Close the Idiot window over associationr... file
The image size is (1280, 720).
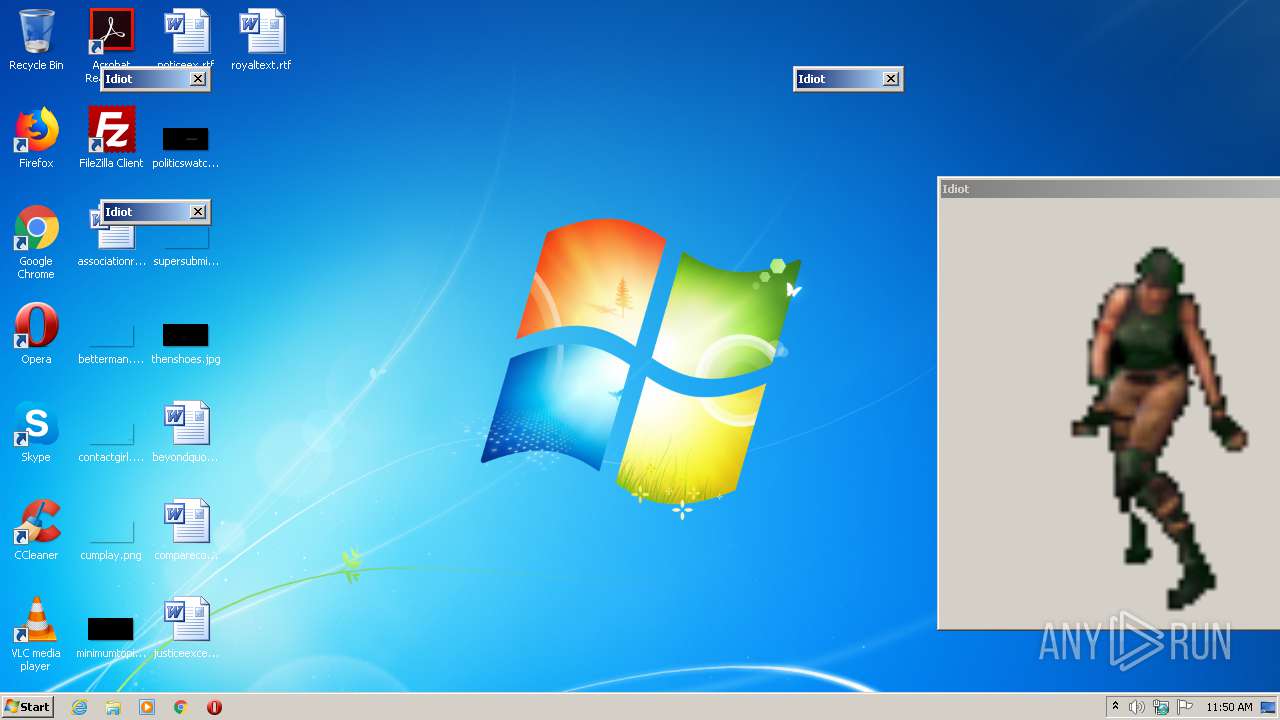[x=198, y=212]
